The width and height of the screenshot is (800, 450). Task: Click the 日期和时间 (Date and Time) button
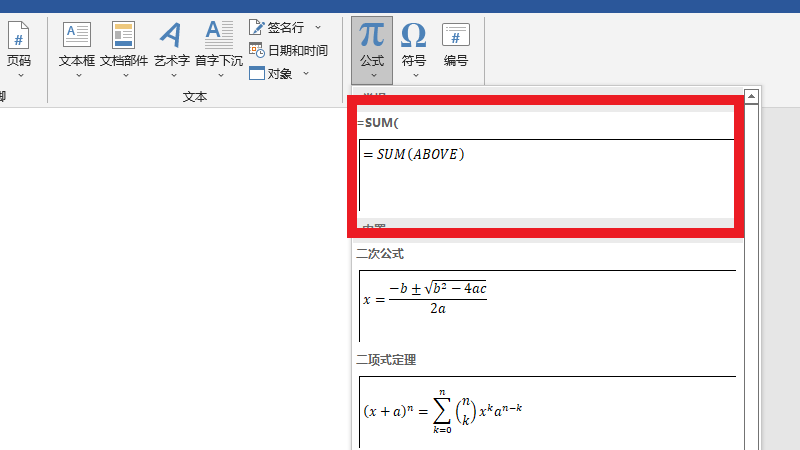[x=288, y=50]
